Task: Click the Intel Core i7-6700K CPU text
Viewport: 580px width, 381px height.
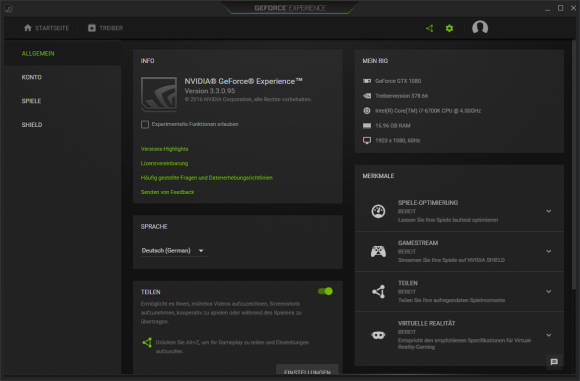Action: (x=428, y=111)
